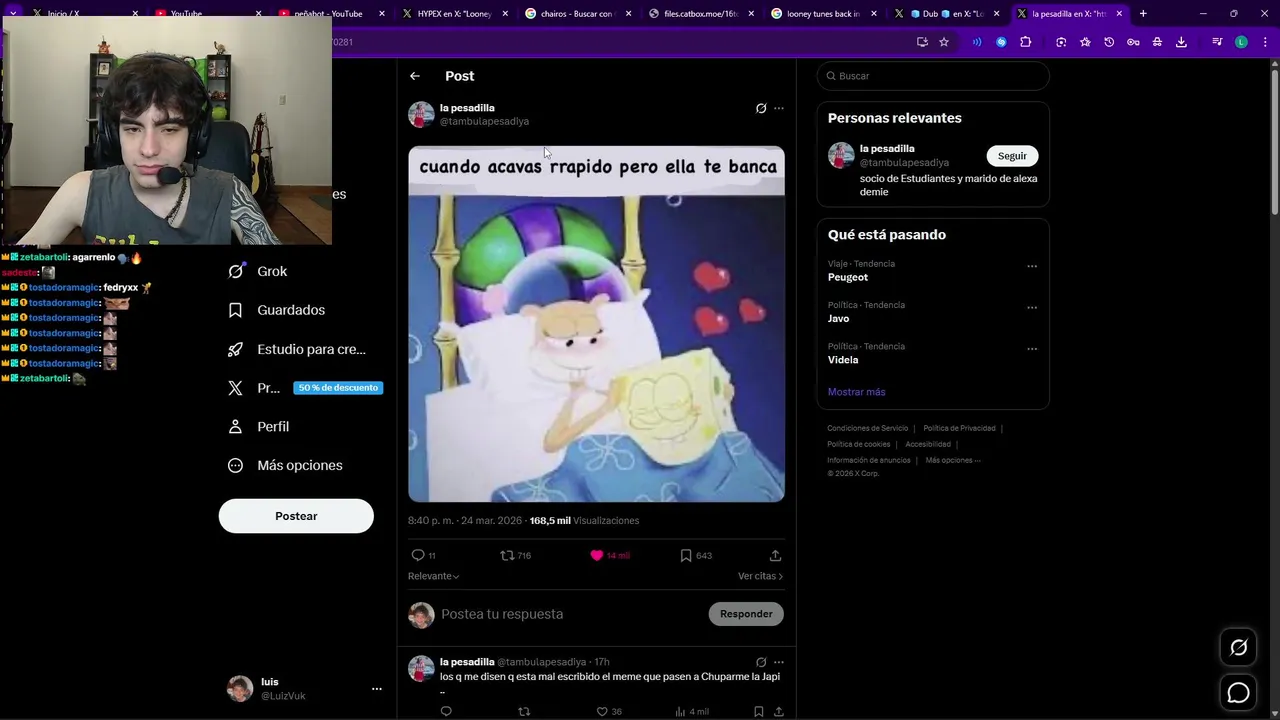Like the reply with 36 likes
1280x720 pixels.
602,712
